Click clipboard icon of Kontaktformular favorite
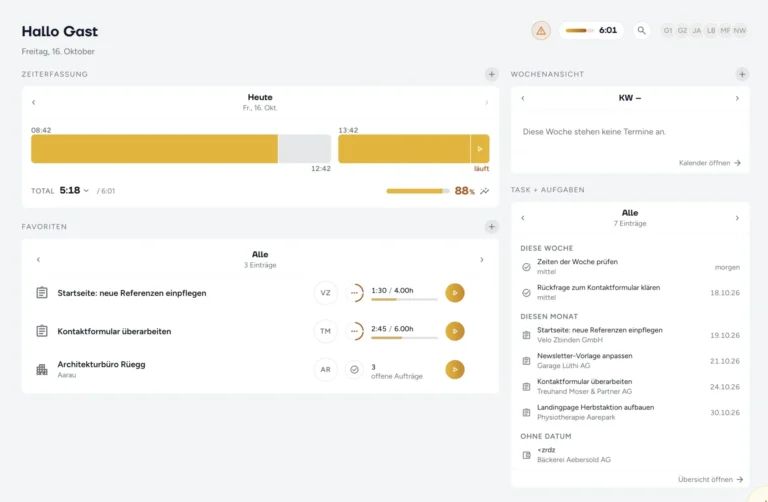 [42, 331]
